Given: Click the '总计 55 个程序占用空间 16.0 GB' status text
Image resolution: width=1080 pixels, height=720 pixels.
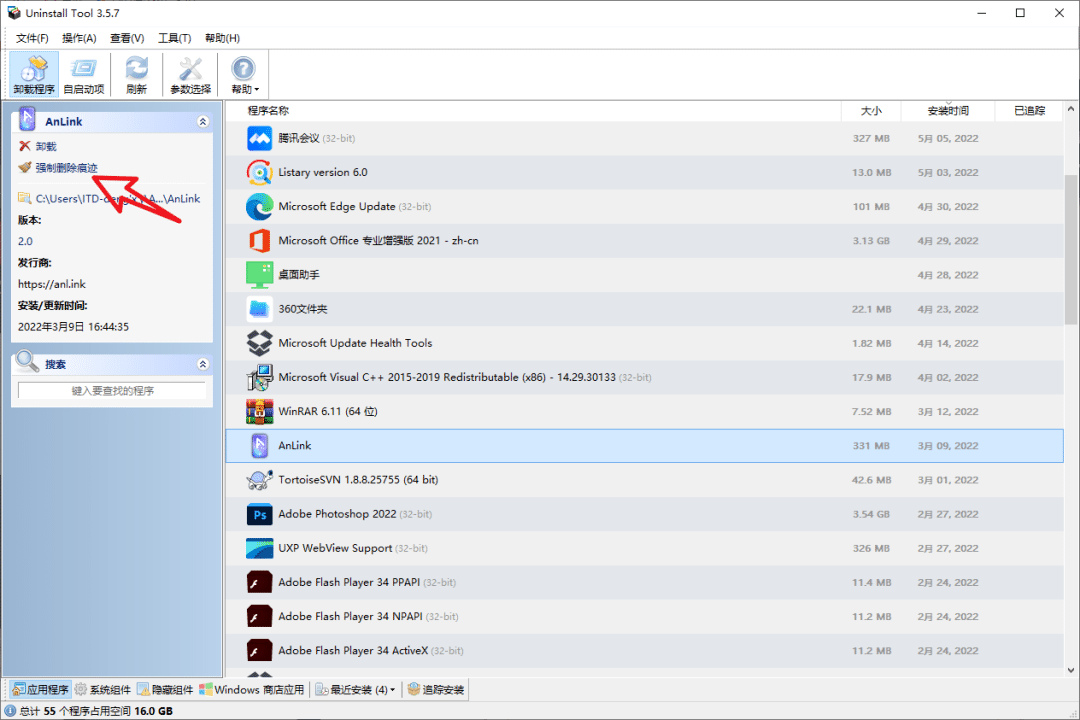Looking at the screenshot, I should click(x=96, y=710).
